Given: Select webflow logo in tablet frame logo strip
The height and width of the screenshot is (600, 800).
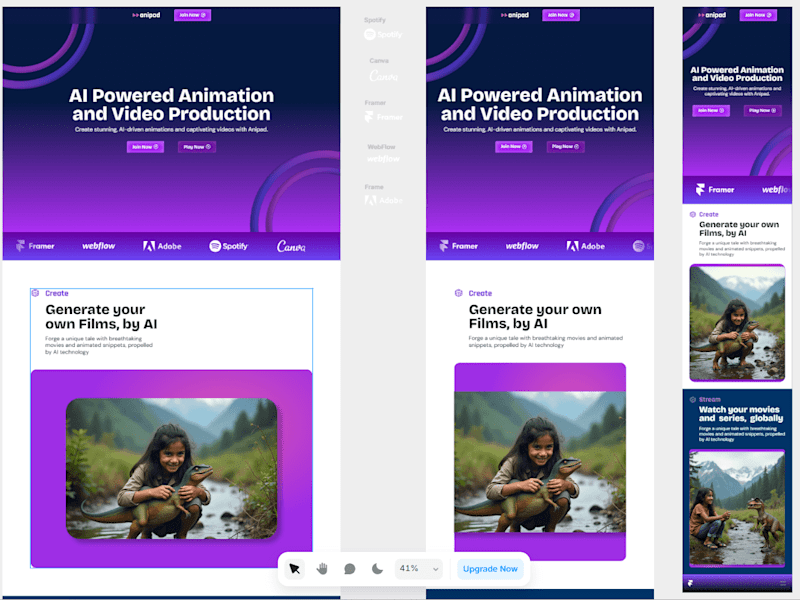Looking at the screenshot, I should pyautogui.click(x=522, y=246).
